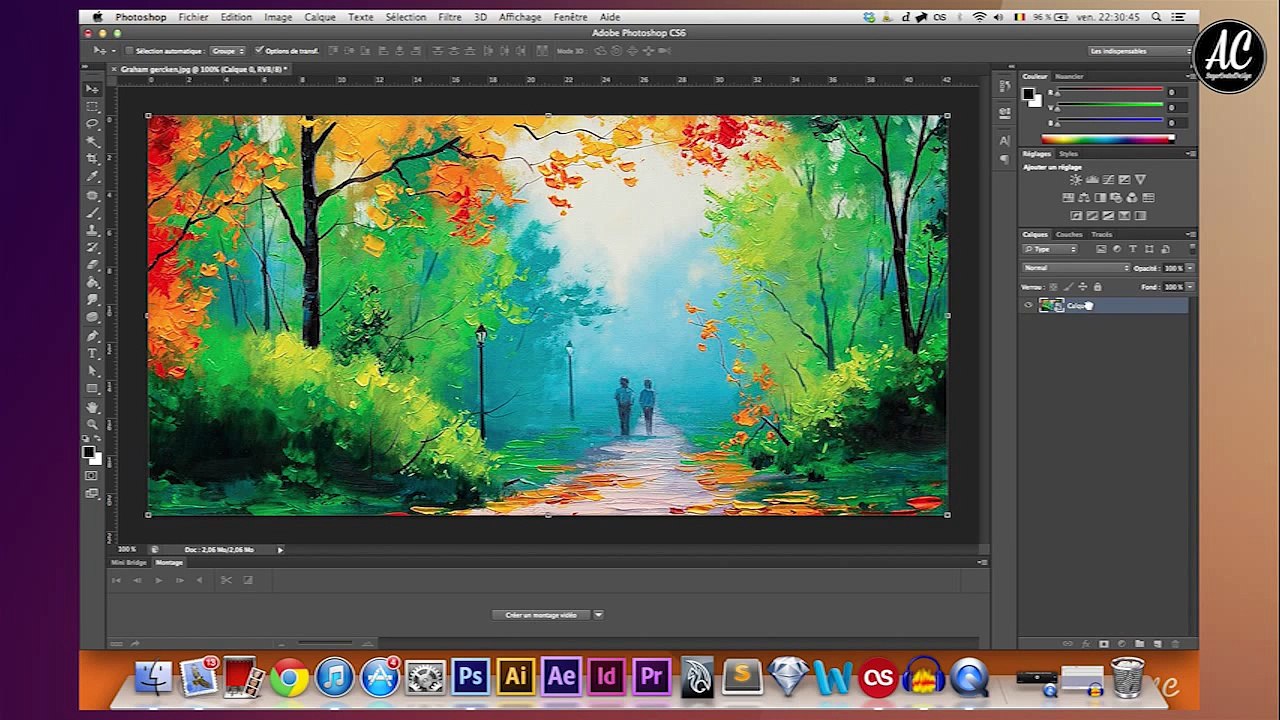The height and width of the screenshot is (720, 1280).
Task: Pick a color from spectrum ramp
Action: tap(1107, 139)
